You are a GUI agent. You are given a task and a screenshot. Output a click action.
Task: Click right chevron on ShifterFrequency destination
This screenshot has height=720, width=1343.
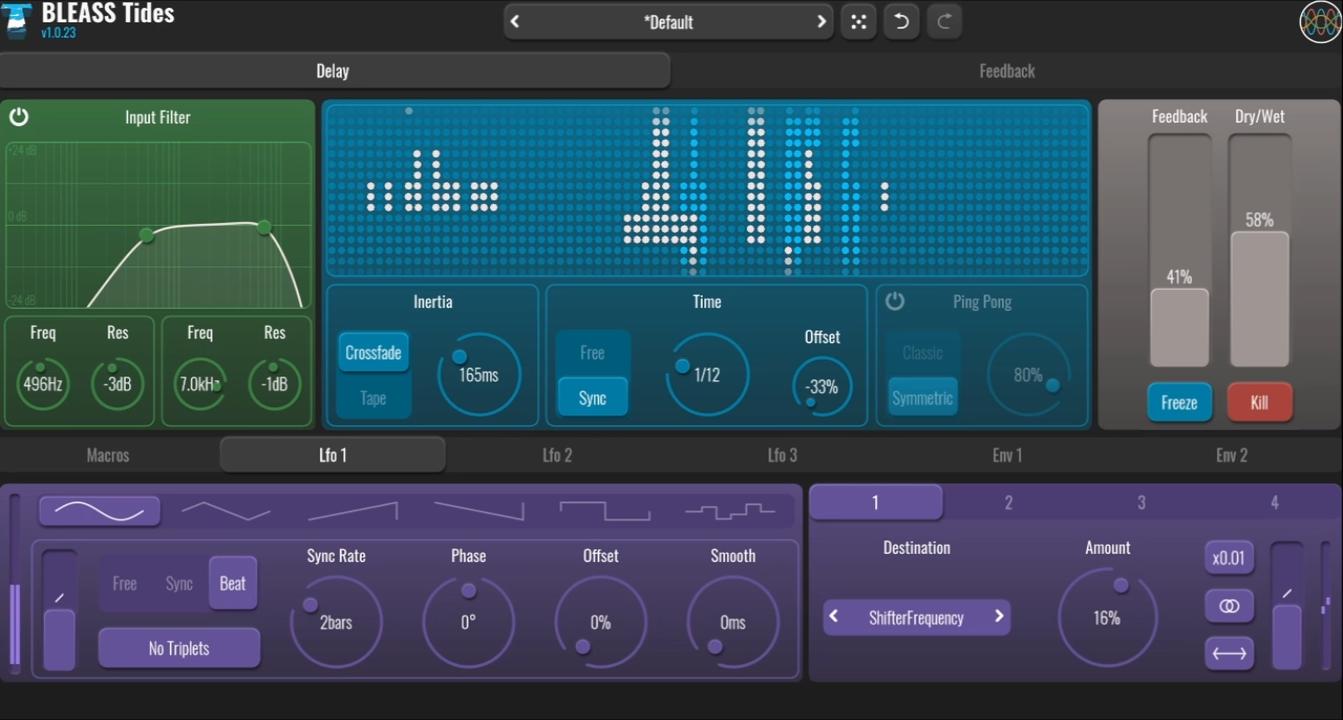click(x=998, y=617)
